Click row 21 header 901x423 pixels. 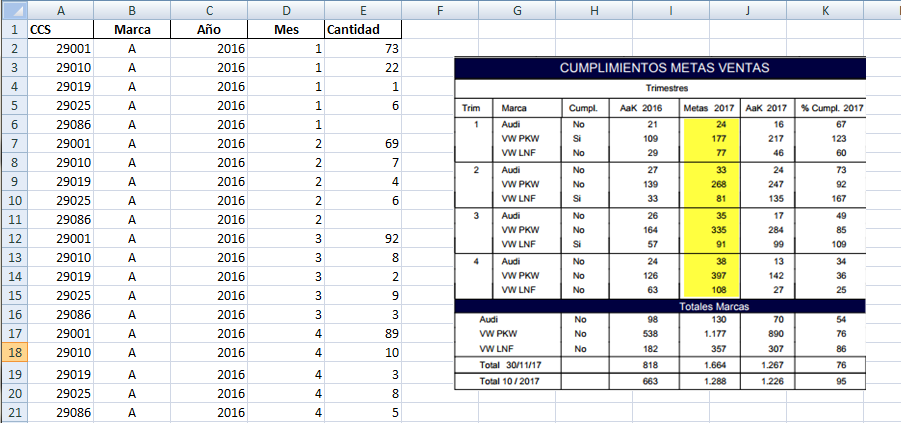point(12,412)
